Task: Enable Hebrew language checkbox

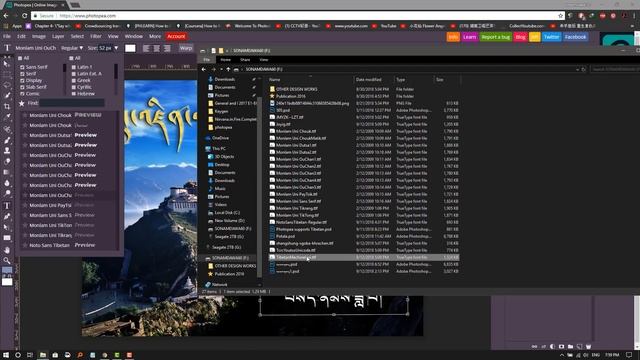Action: click(74, 93)
